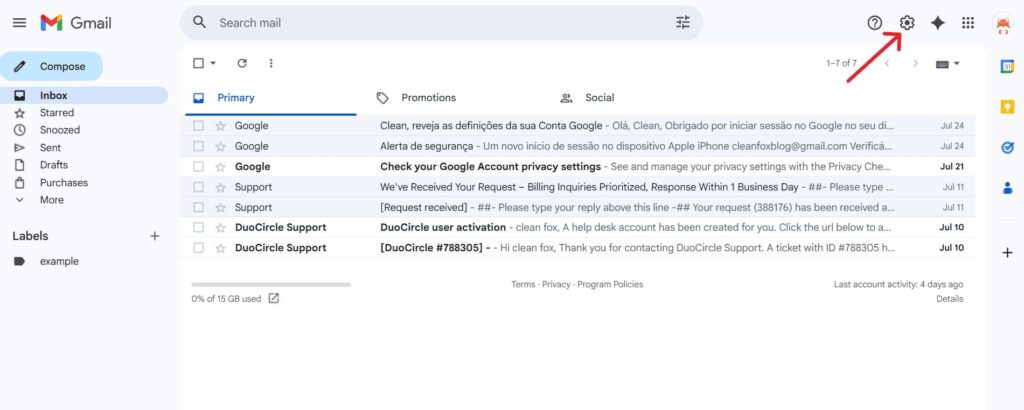The height and width of the screenshot is (410, 1024).
Task: Star the Alerta de segurança email
Action: click(x=221, y=146)
